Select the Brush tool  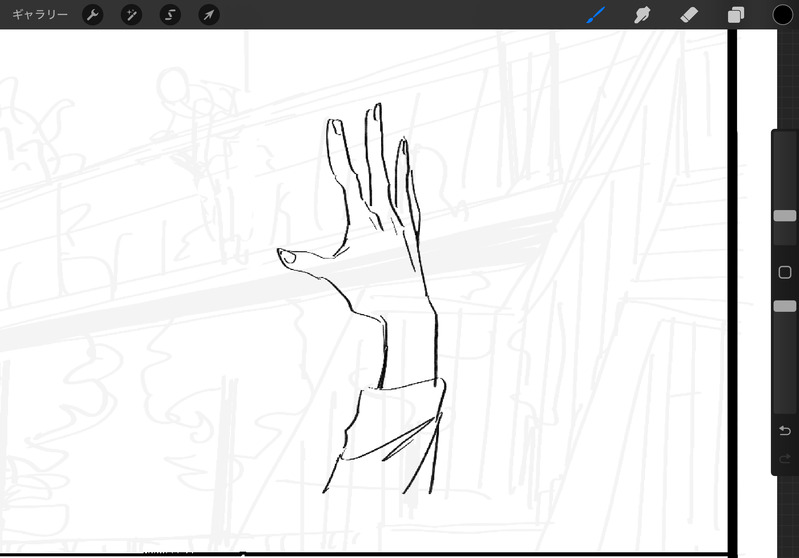[596, 15]
